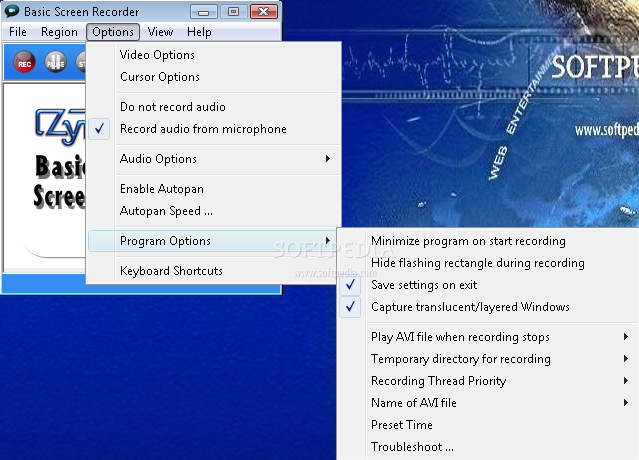Select Do not record audio

point(215,107)
